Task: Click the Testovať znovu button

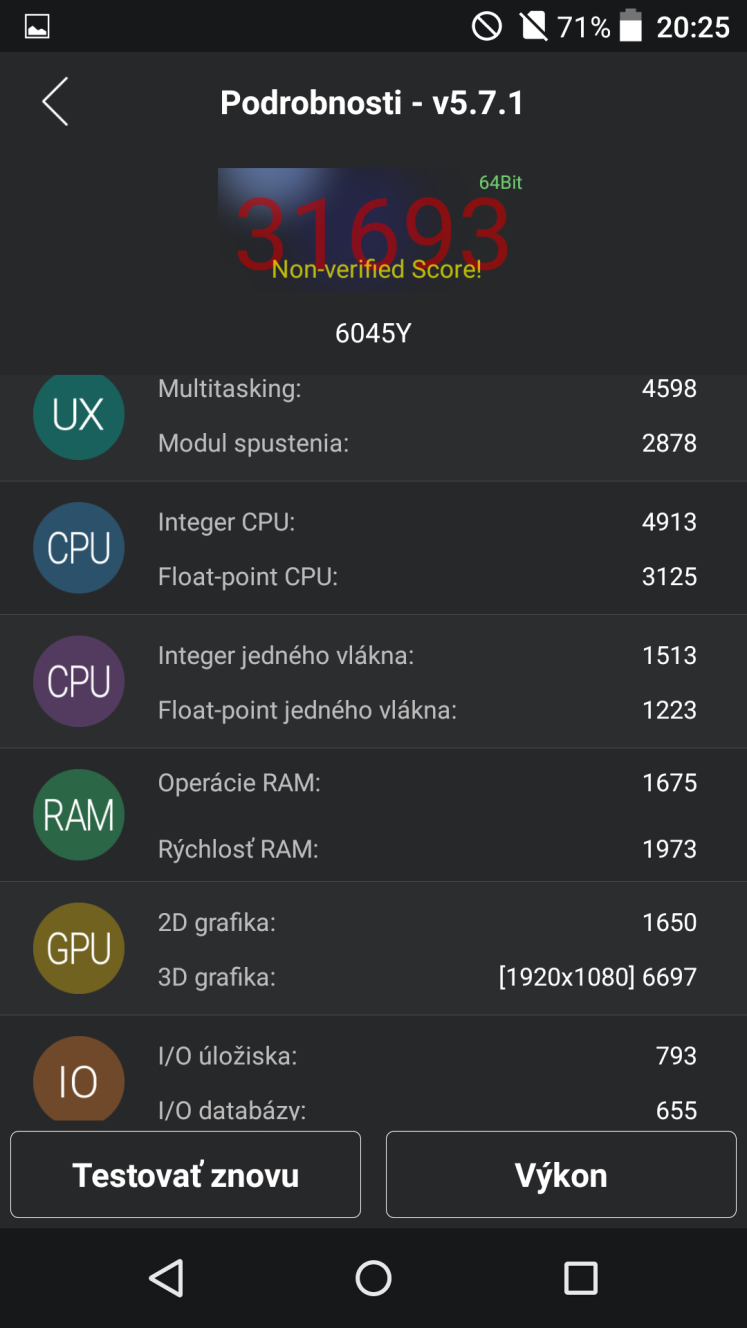Action: click(185, 1174)
